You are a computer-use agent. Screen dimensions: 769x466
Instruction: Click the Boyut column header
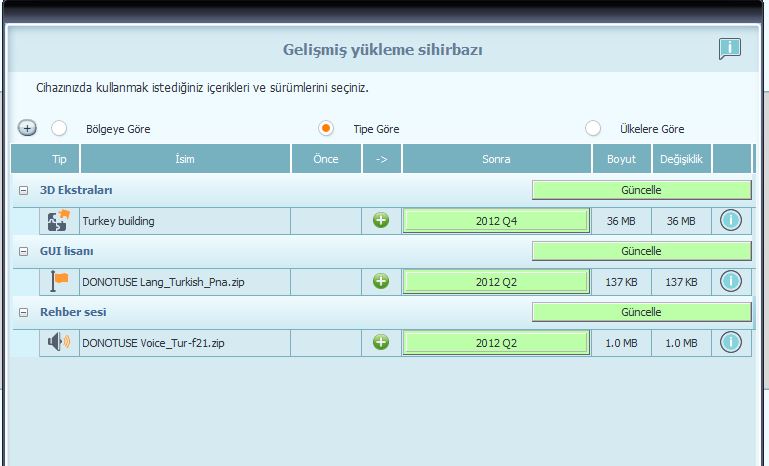[621, 158]
